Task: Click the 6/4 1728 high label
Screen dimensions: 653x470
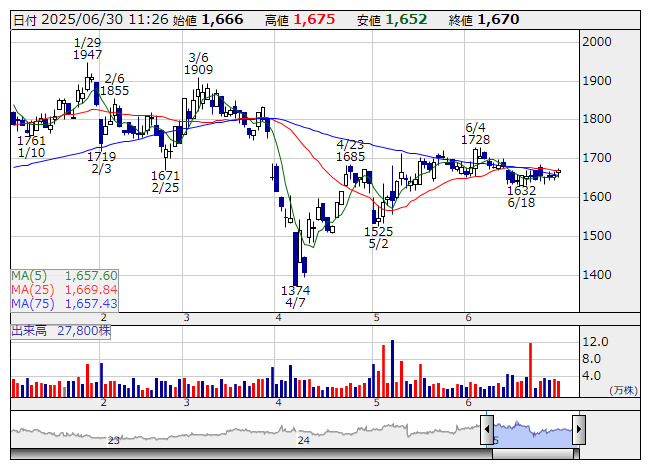Action: [x=475, y=133]
